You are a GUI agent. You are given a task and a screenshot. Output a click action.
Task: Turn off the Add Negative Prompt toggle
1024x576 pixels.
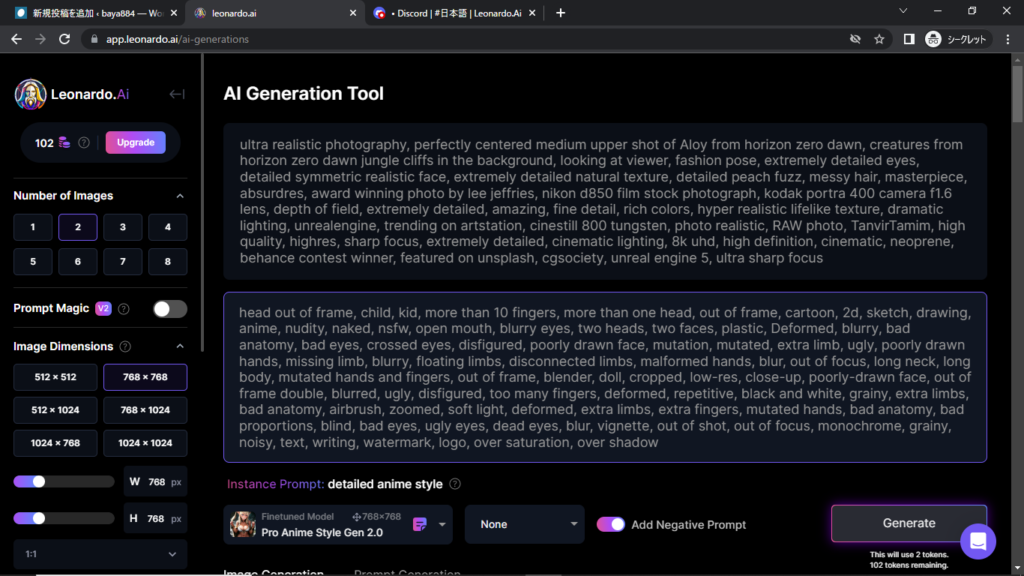(611, 524)
